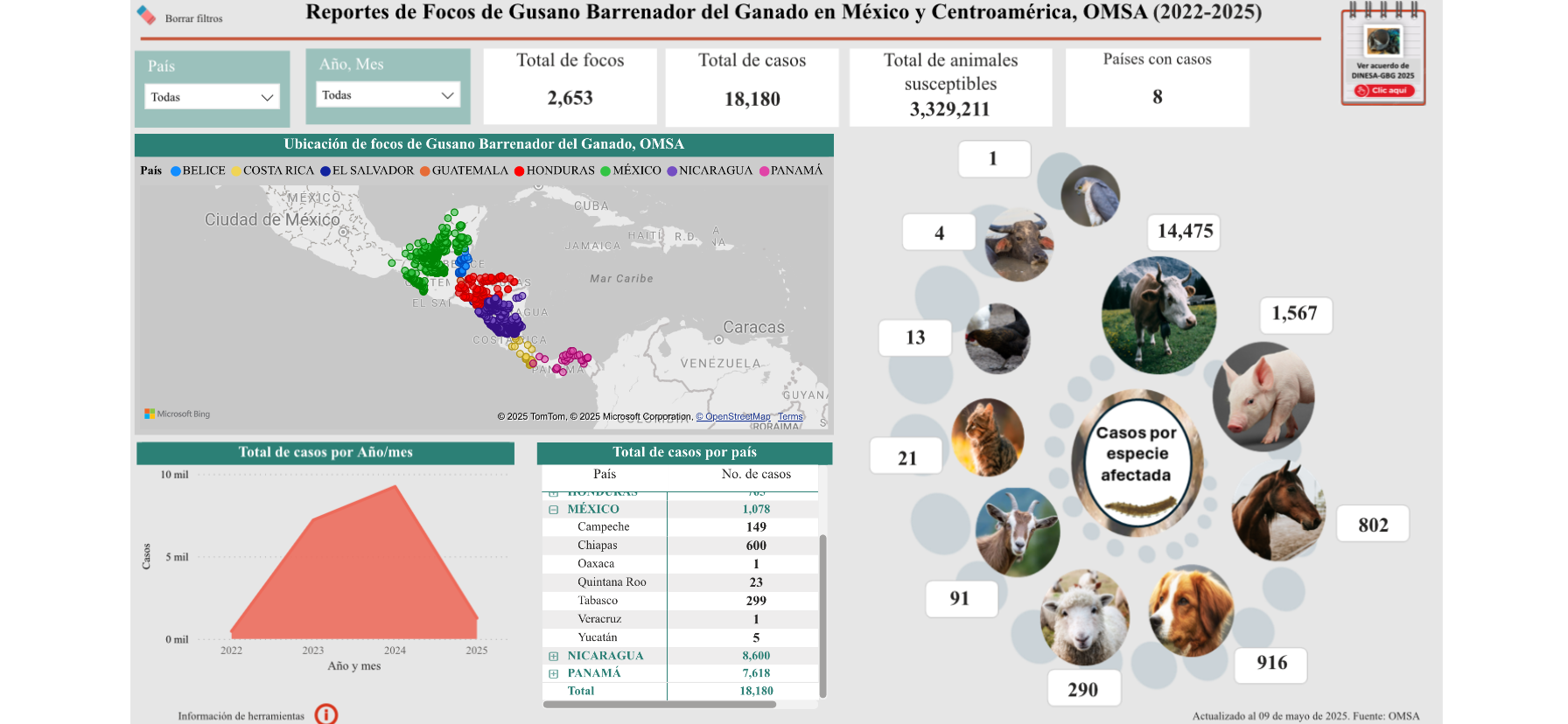Click the HONDURAS red legend swatch
This screenshot has width=1568, height=724.
(x=519, y=171)
